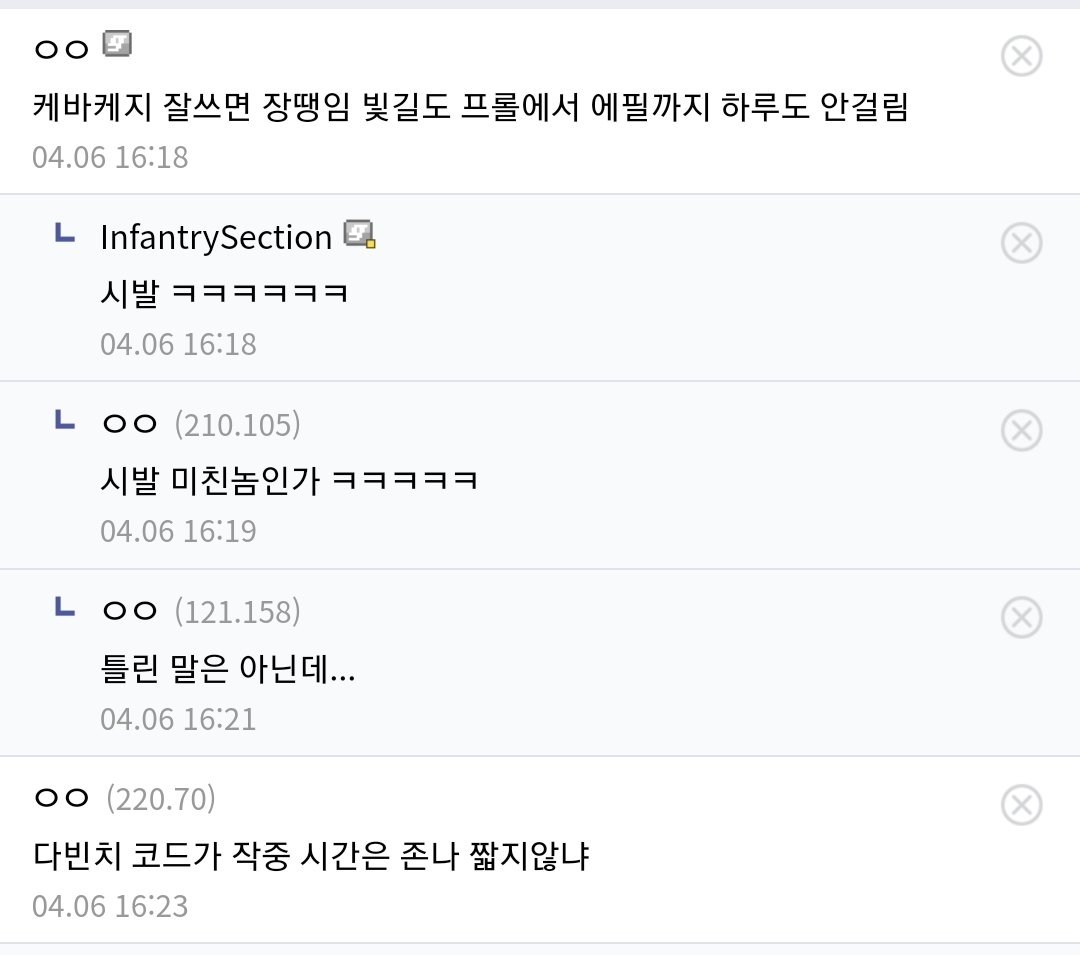Tap the reply arrow icon by 121.158 user

(65, 608)
